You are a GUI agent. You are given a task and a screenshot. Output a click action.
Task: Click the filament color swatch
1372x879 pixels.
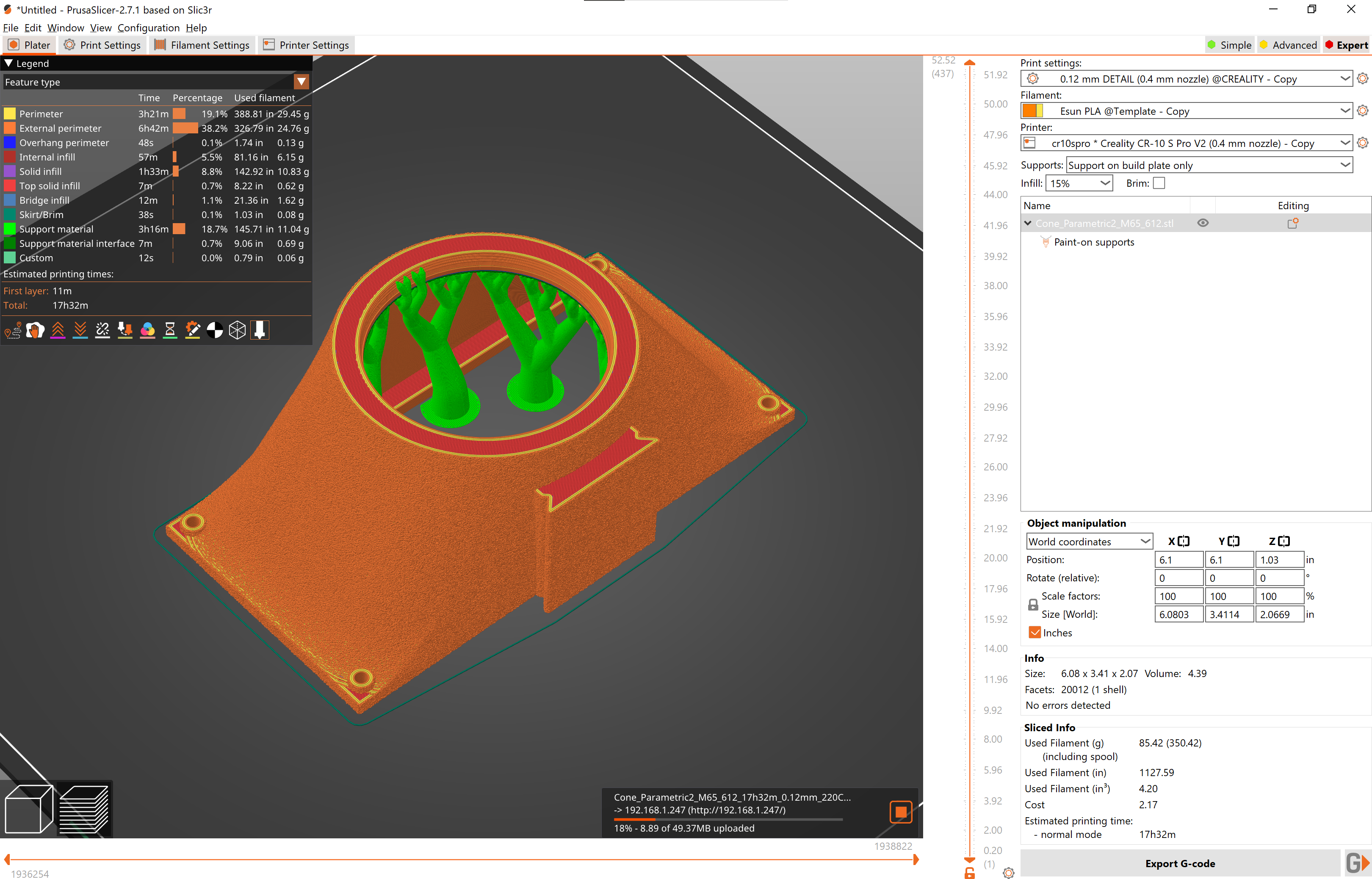1032,111
